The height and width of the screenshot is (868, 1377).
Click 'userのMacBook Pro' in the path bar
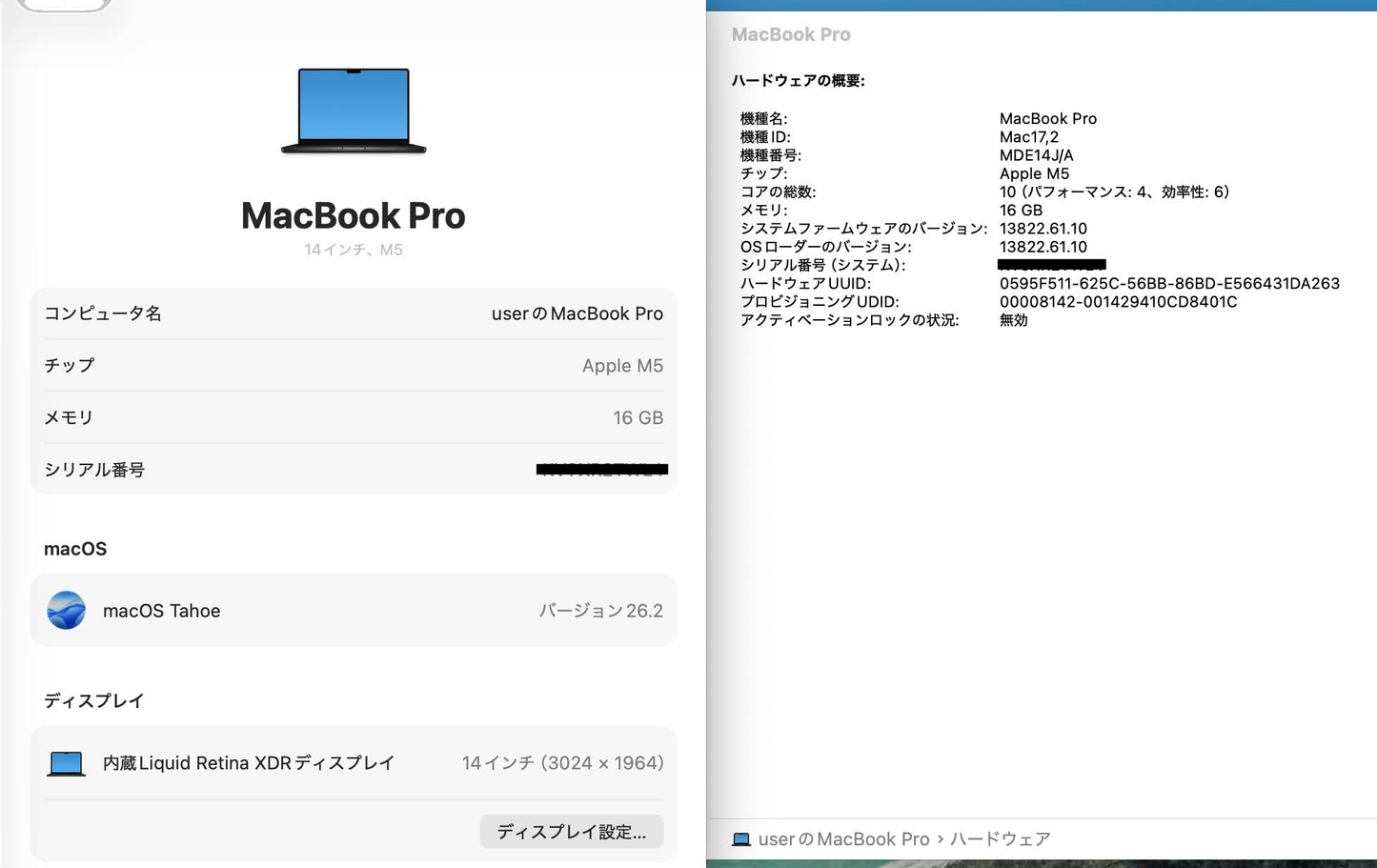(x=844, y=839)
